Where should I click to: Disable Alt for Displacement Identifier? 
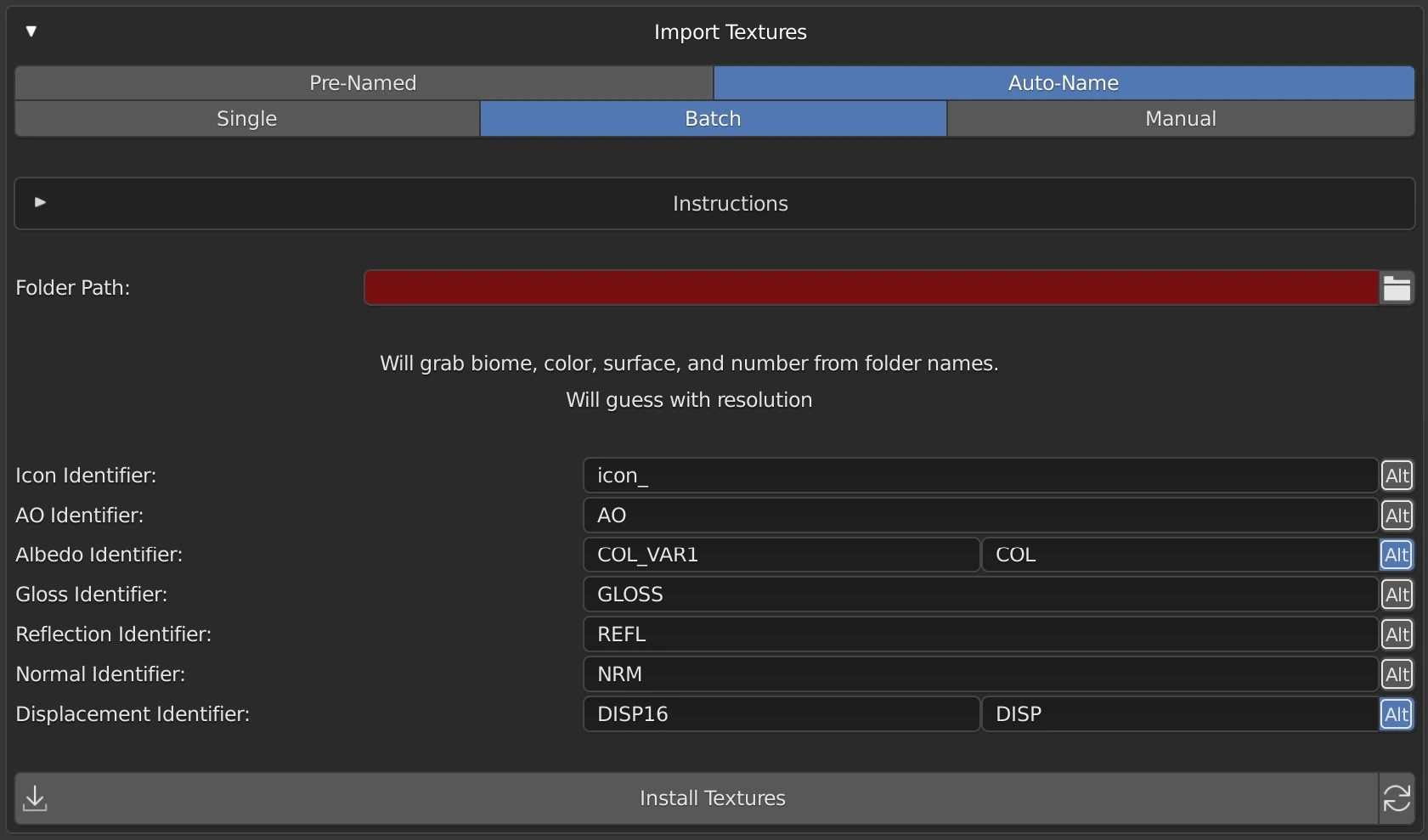[1397, 714]
